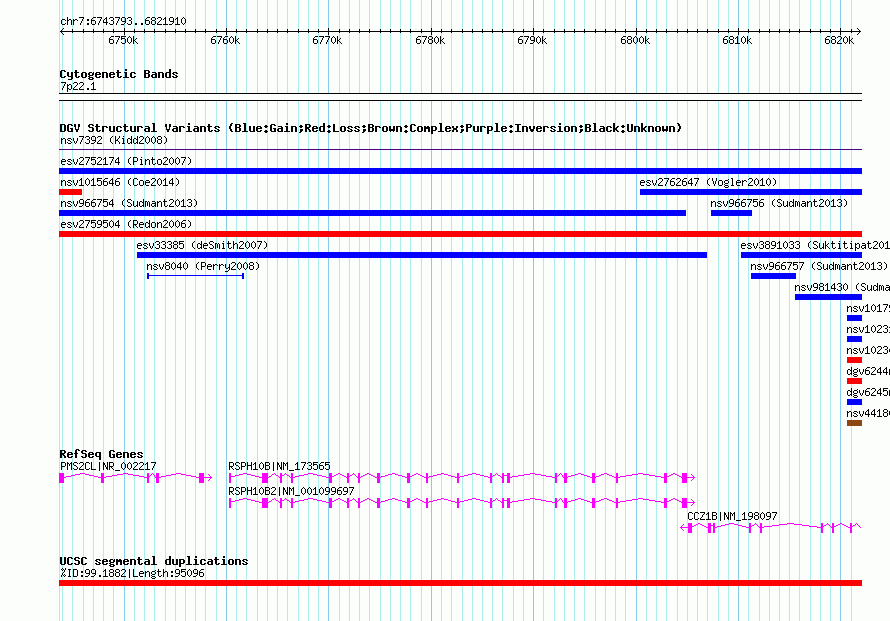Screen dimensions: 890x621
Task: Click the %ID:99.1882|Length:95096 label
Action: [132, 573]
